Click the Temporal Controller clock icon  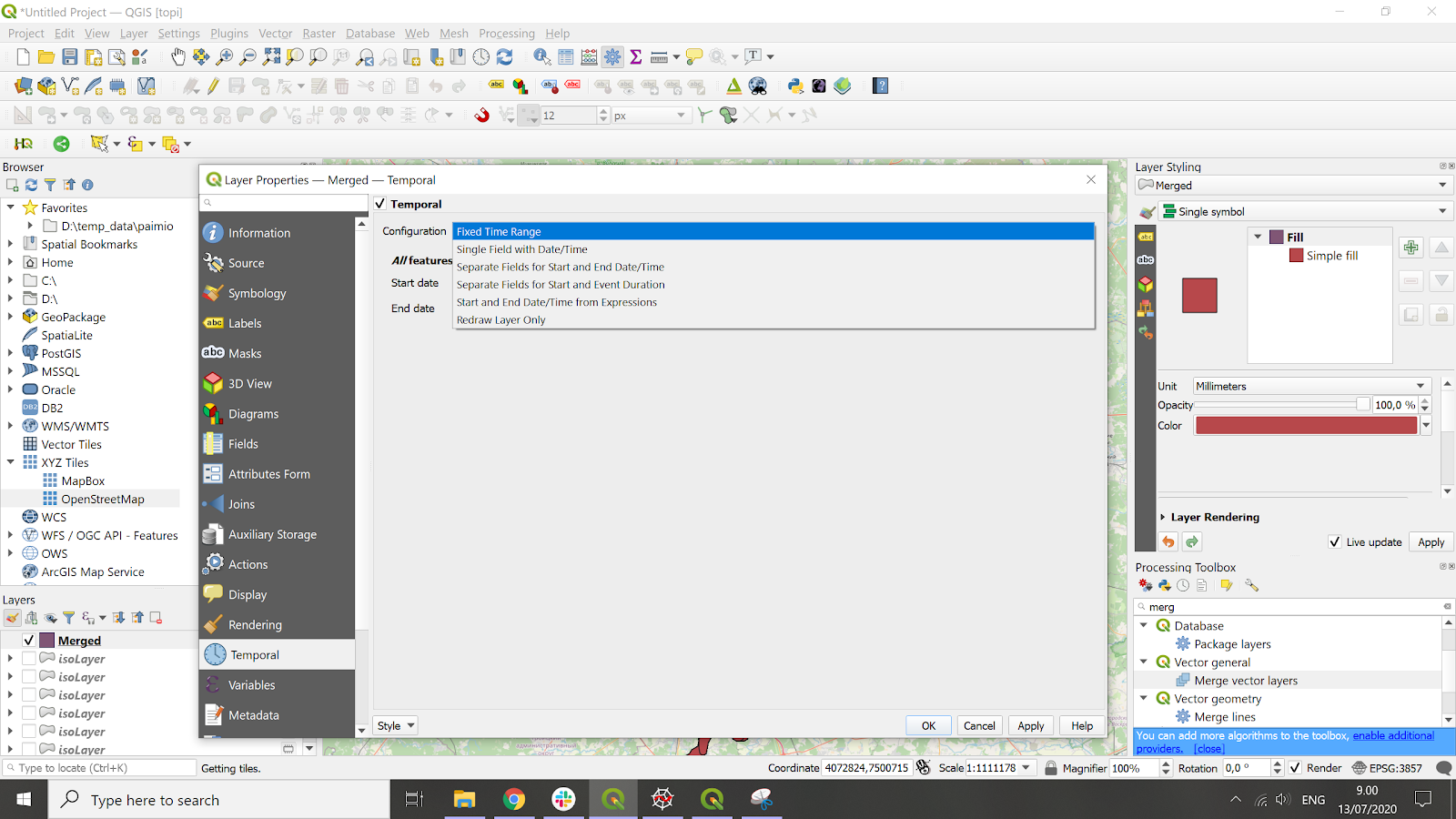pos(481,57)
